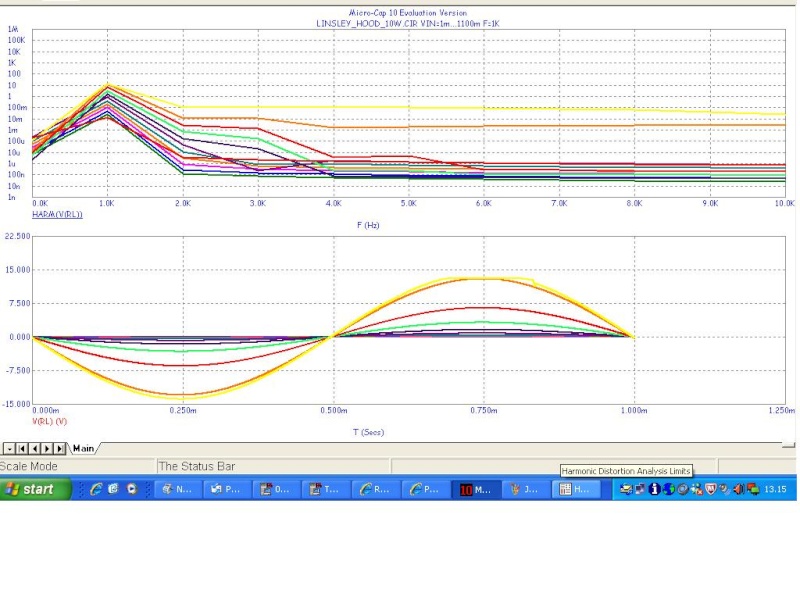Open the page-list dash button beside the tab arrows
The width and height of the screenshot is (800, 600).
tap(9, 448)
